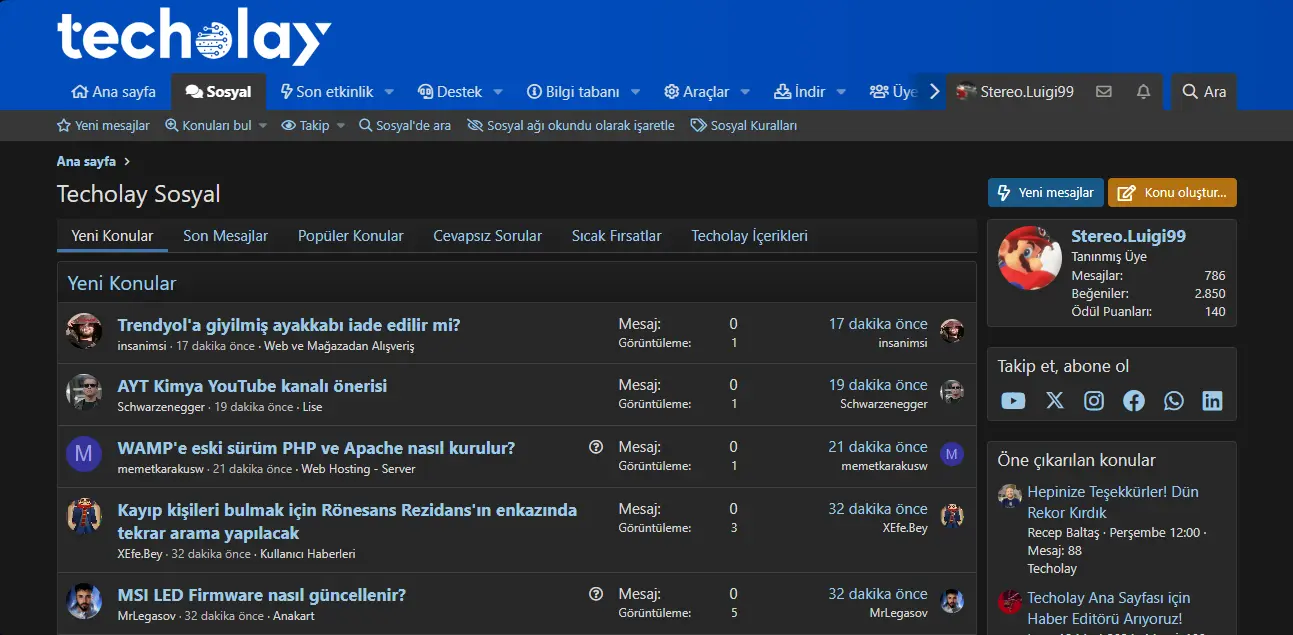Viewport: 1293px width, 635px height.
Task: Open thread MSI LED Firmware nasıl güncellenir?
Action: 262,595
